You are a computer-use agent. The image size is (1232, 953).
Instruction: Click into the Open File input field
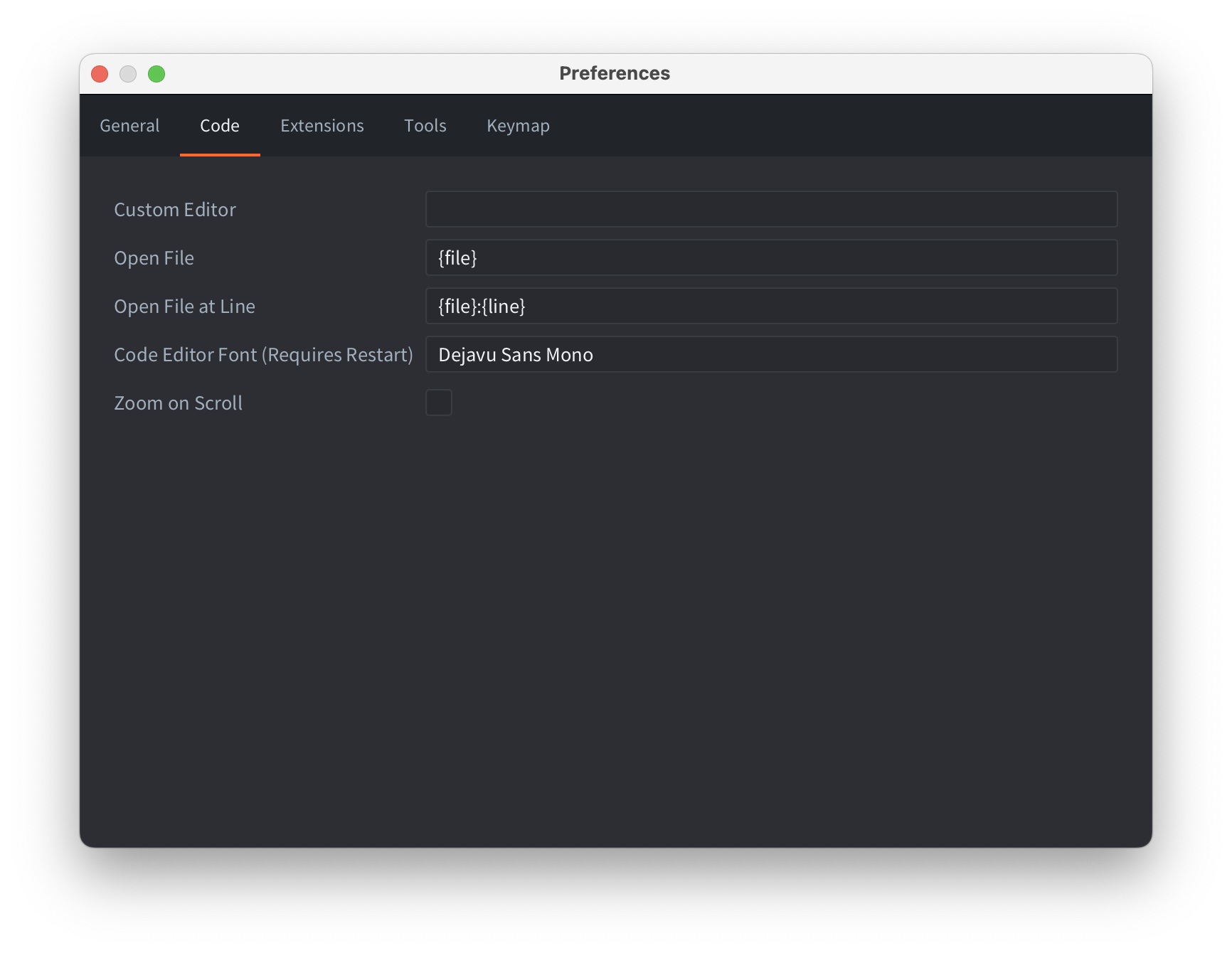point(771,257)
